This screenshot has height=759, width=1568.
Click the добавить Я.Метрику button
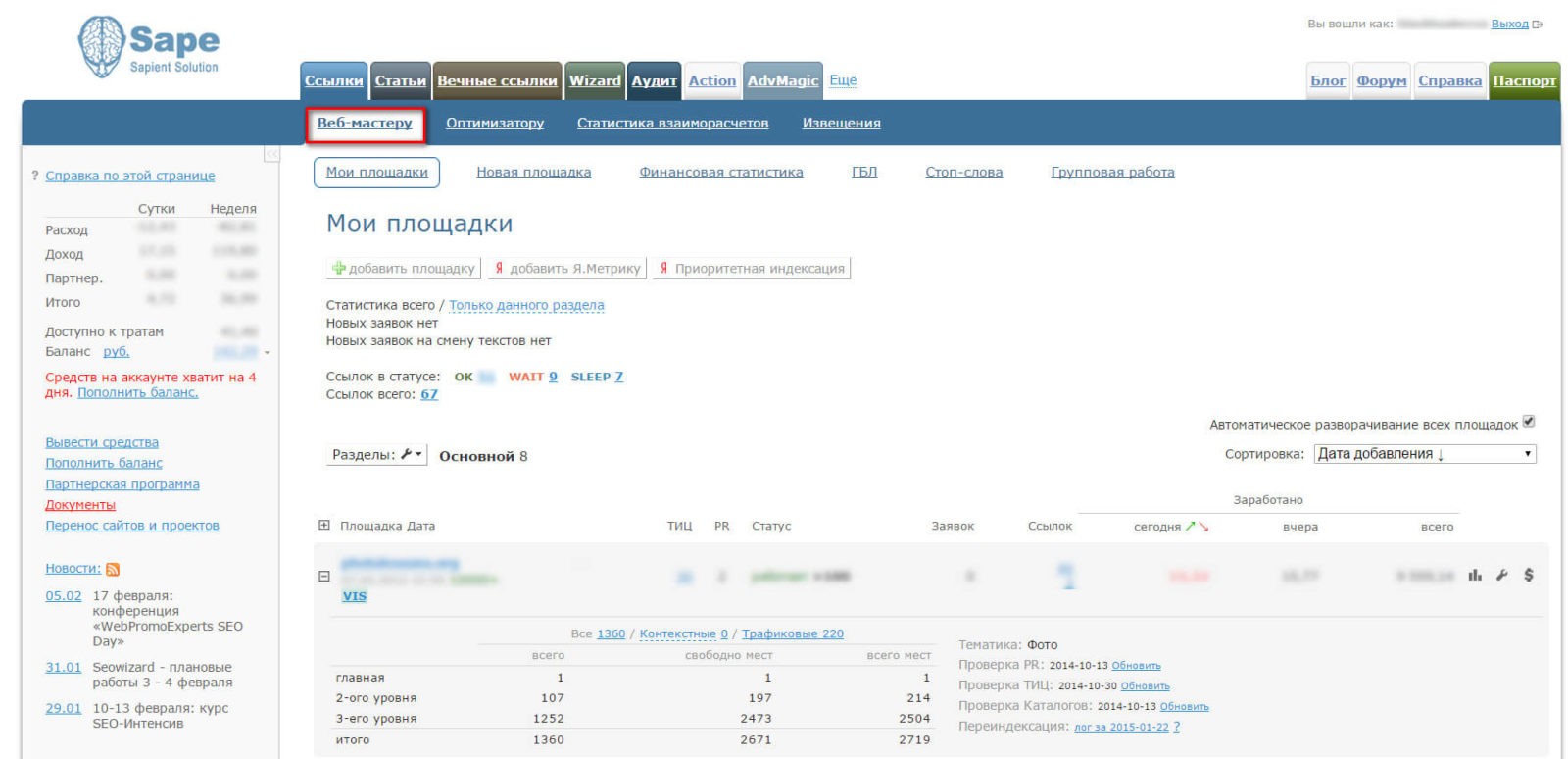pyautogui.click(x=567, y=268)
